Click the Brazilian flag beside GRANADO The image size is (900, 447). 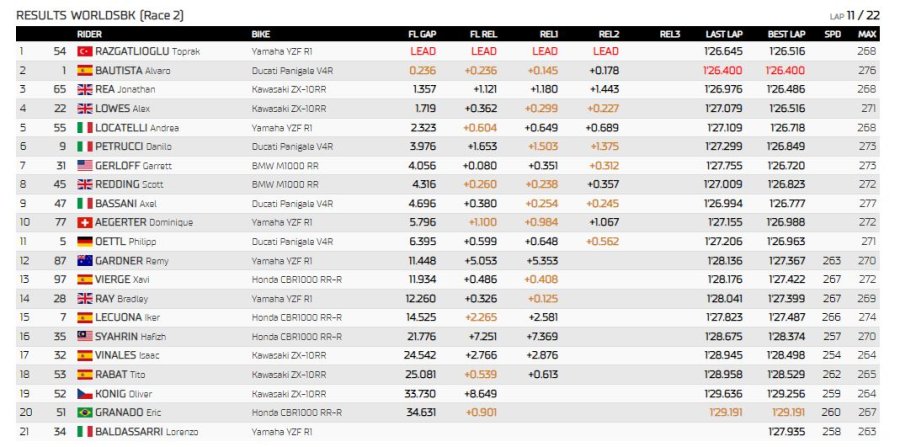84,413
